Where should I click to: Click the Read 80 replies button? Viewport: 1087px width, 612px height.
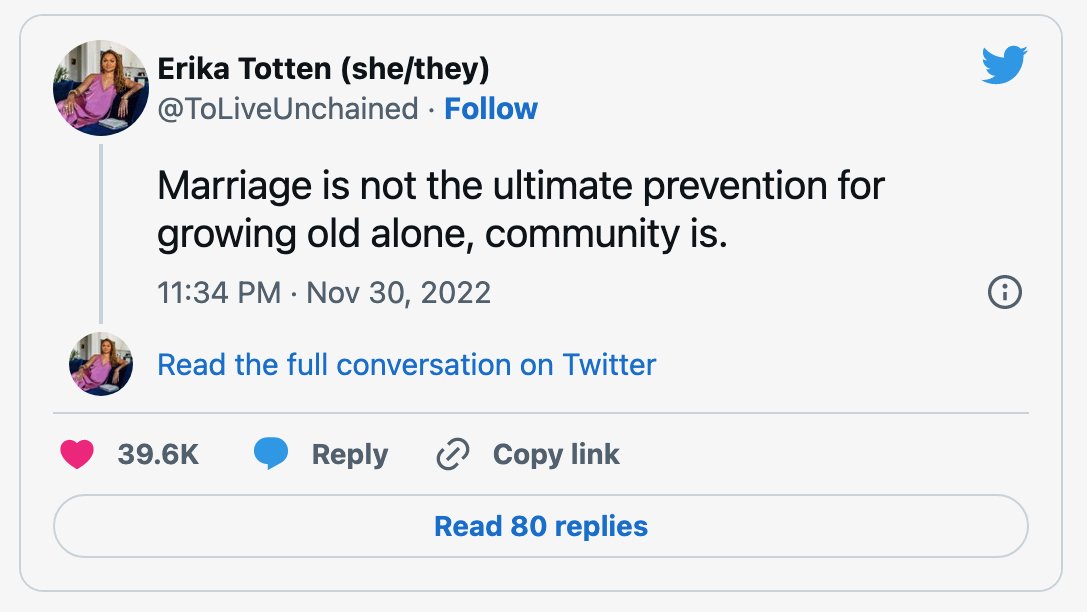click(x=541, y=526)
